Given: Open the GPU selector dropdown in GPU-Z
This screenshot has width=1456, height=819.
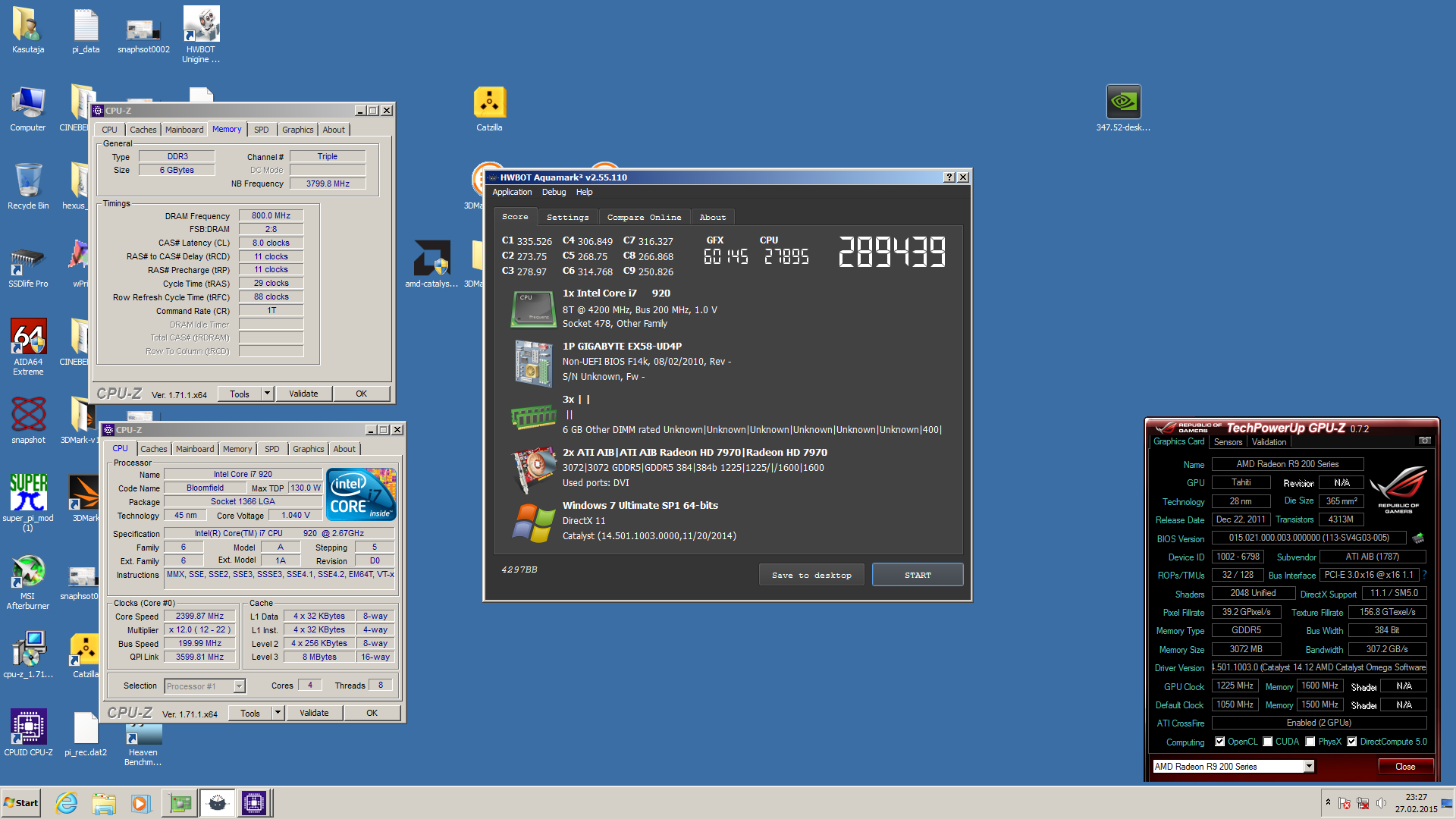Looking at the screenshot, I should click(x=1309, y=767).
